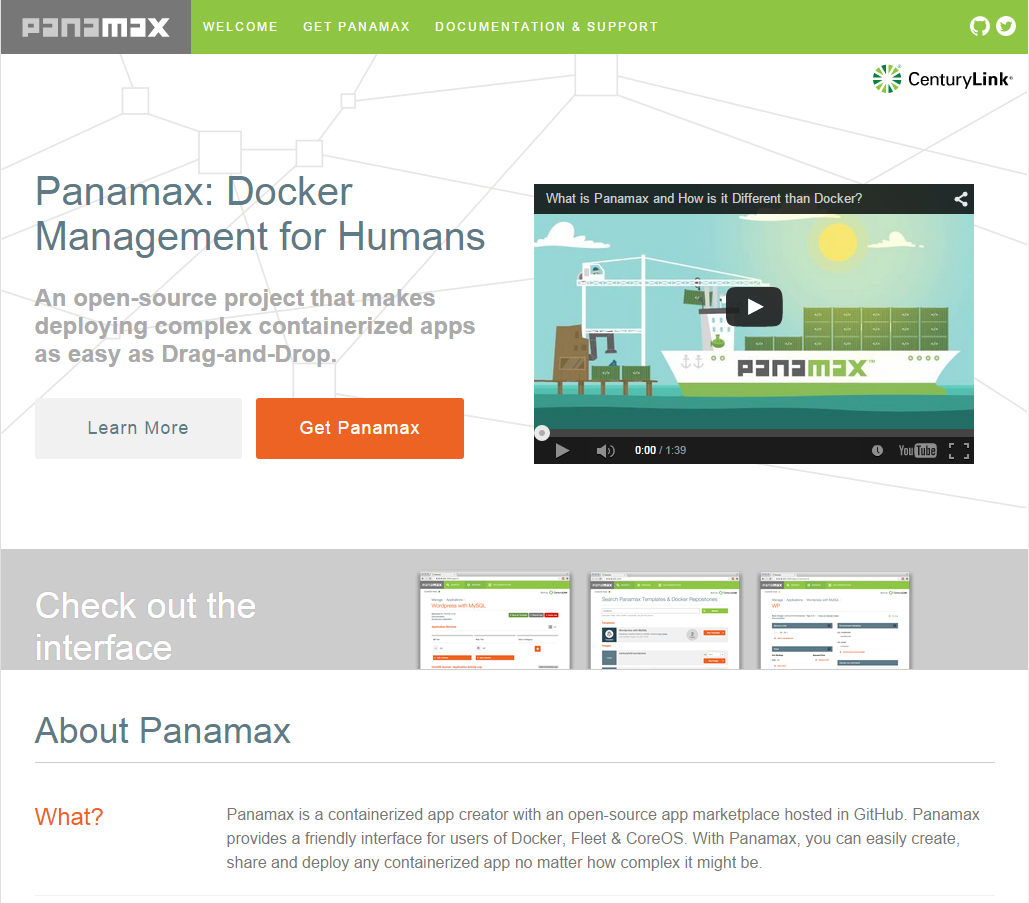The image size is (1029, 903).
Task: Click the CenturyLink logo
Action: (x=942, y=79)
